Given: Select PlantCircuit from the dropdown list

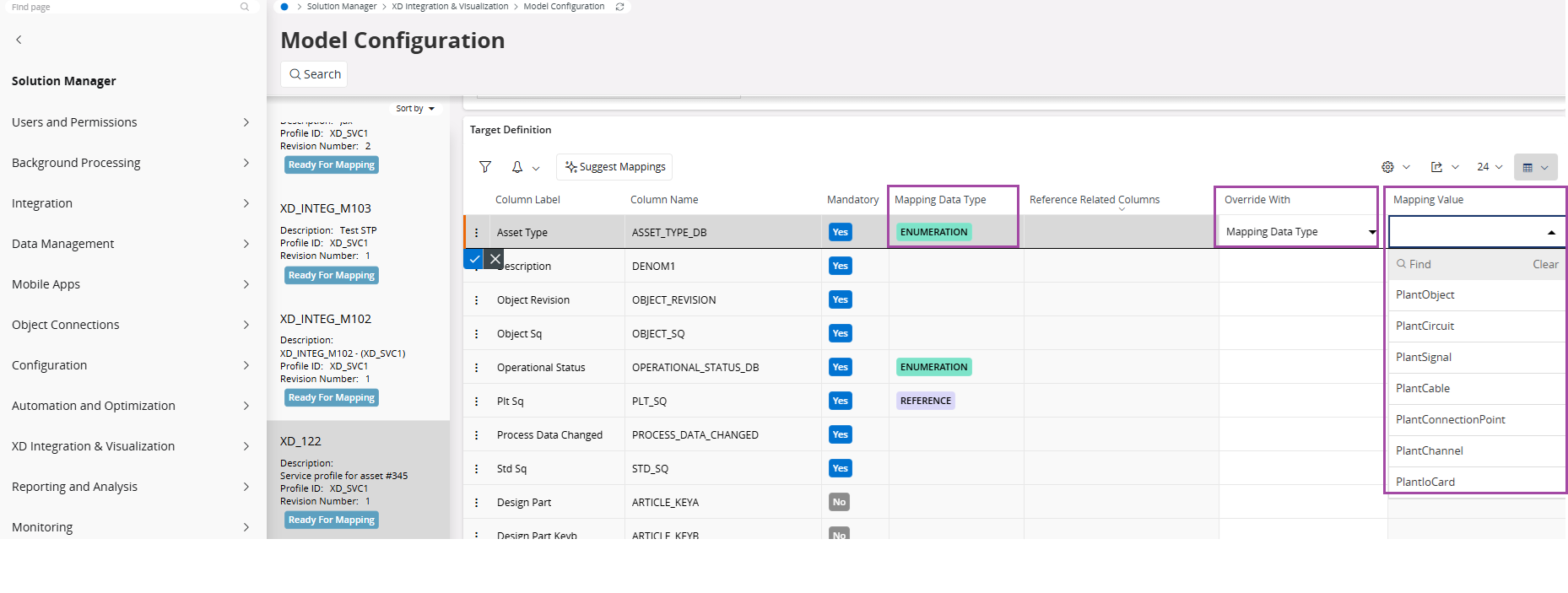Looking at the screenshot, I should 1425,326.
